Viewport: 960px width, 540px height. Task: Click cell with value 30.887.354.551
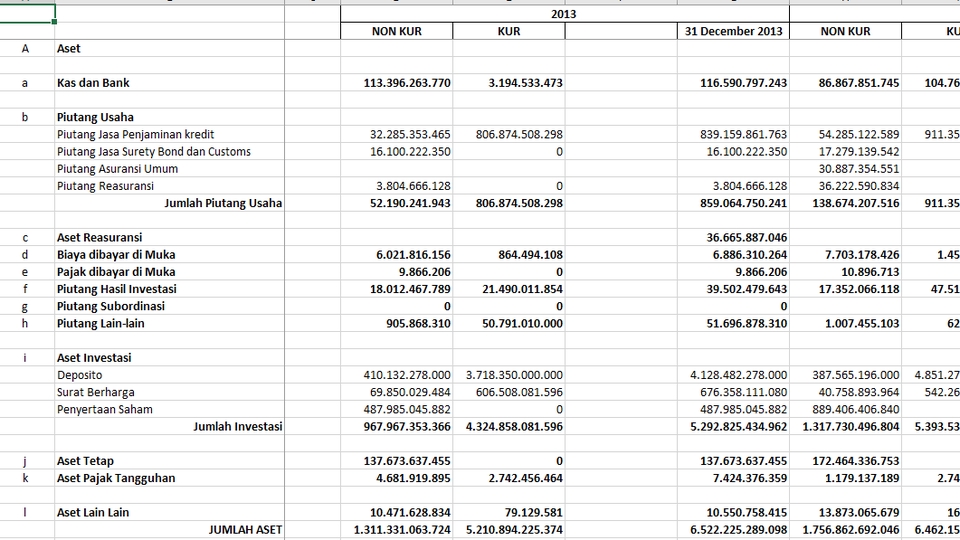(846, 168)
